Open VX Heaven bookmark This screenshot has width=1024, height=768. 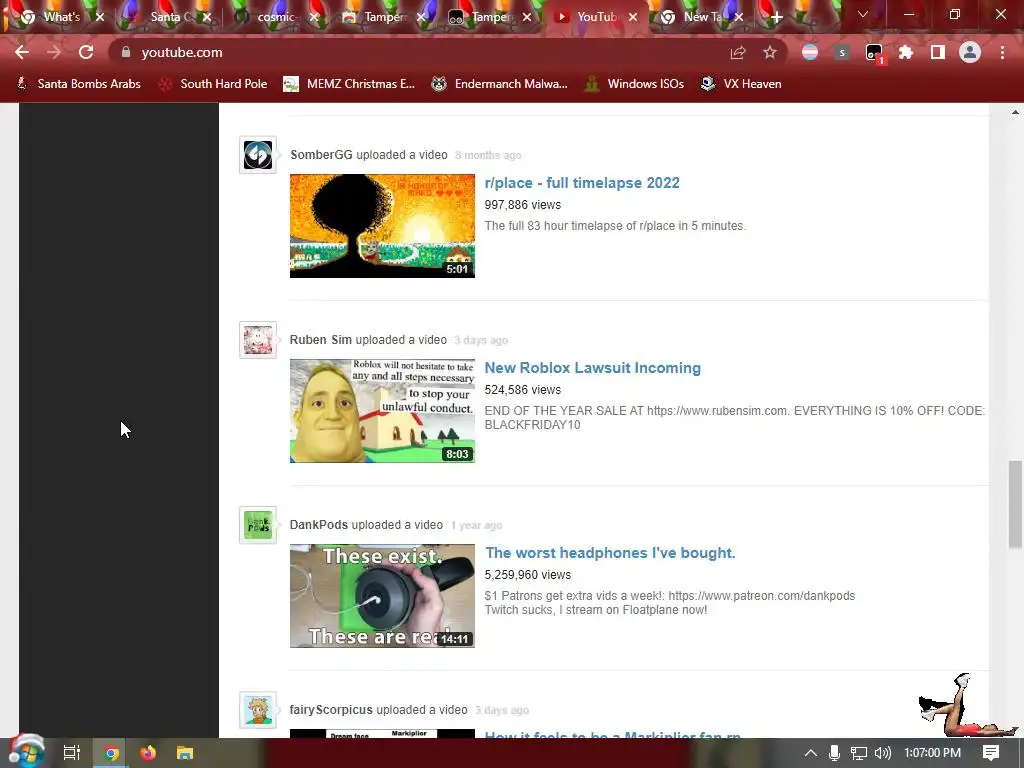click(x=741, y=84)
